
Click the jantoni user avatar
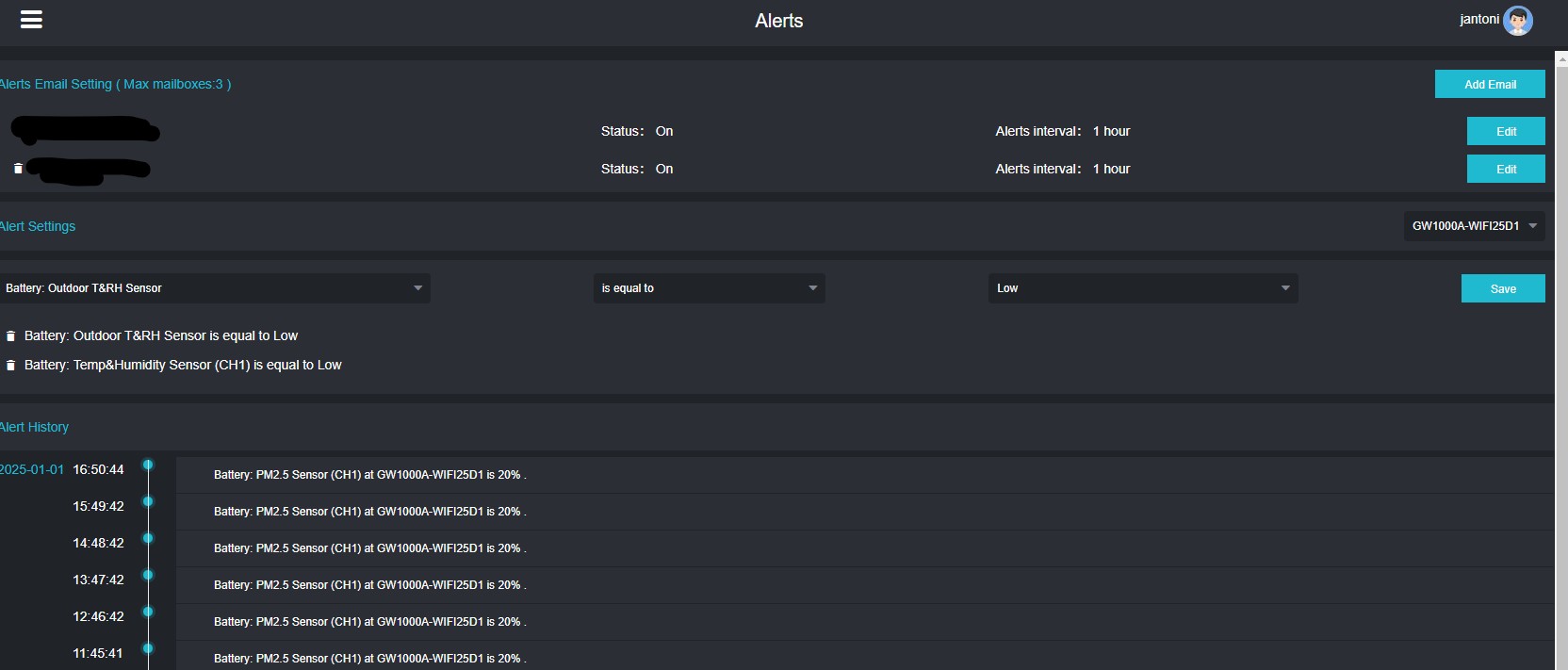click(1517, 20)
